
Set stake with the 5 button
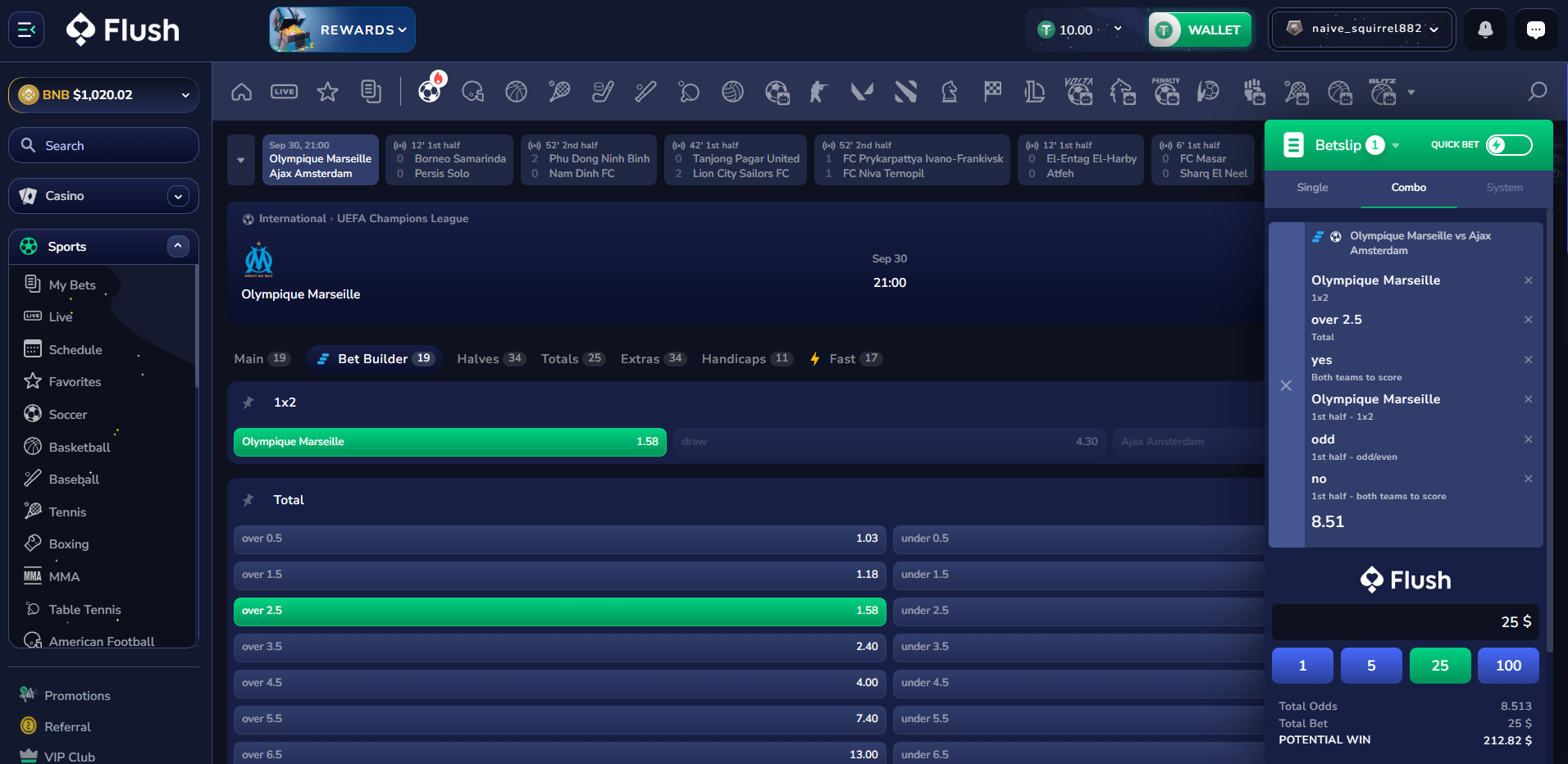click(x=1371, y=666)
